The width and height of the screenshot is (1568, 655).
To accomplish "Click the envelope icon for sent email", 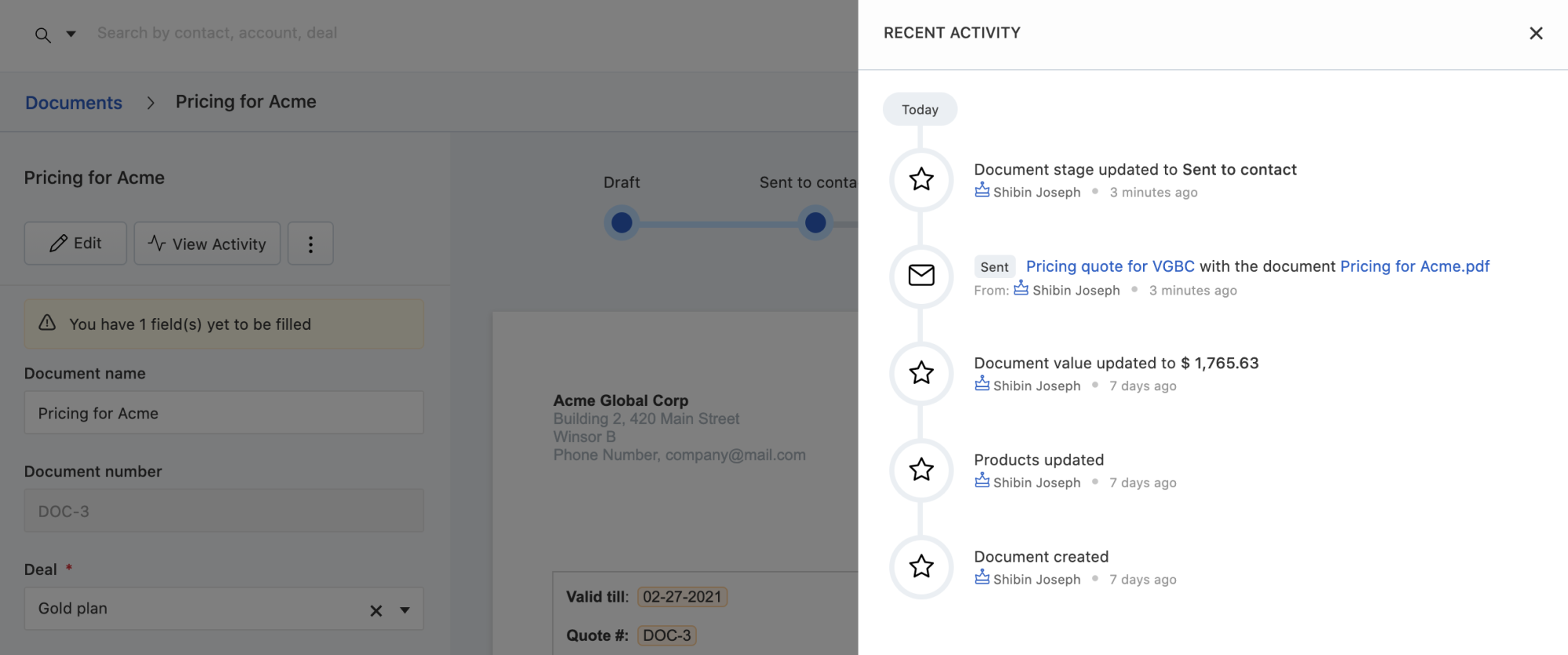I will 921,276.
